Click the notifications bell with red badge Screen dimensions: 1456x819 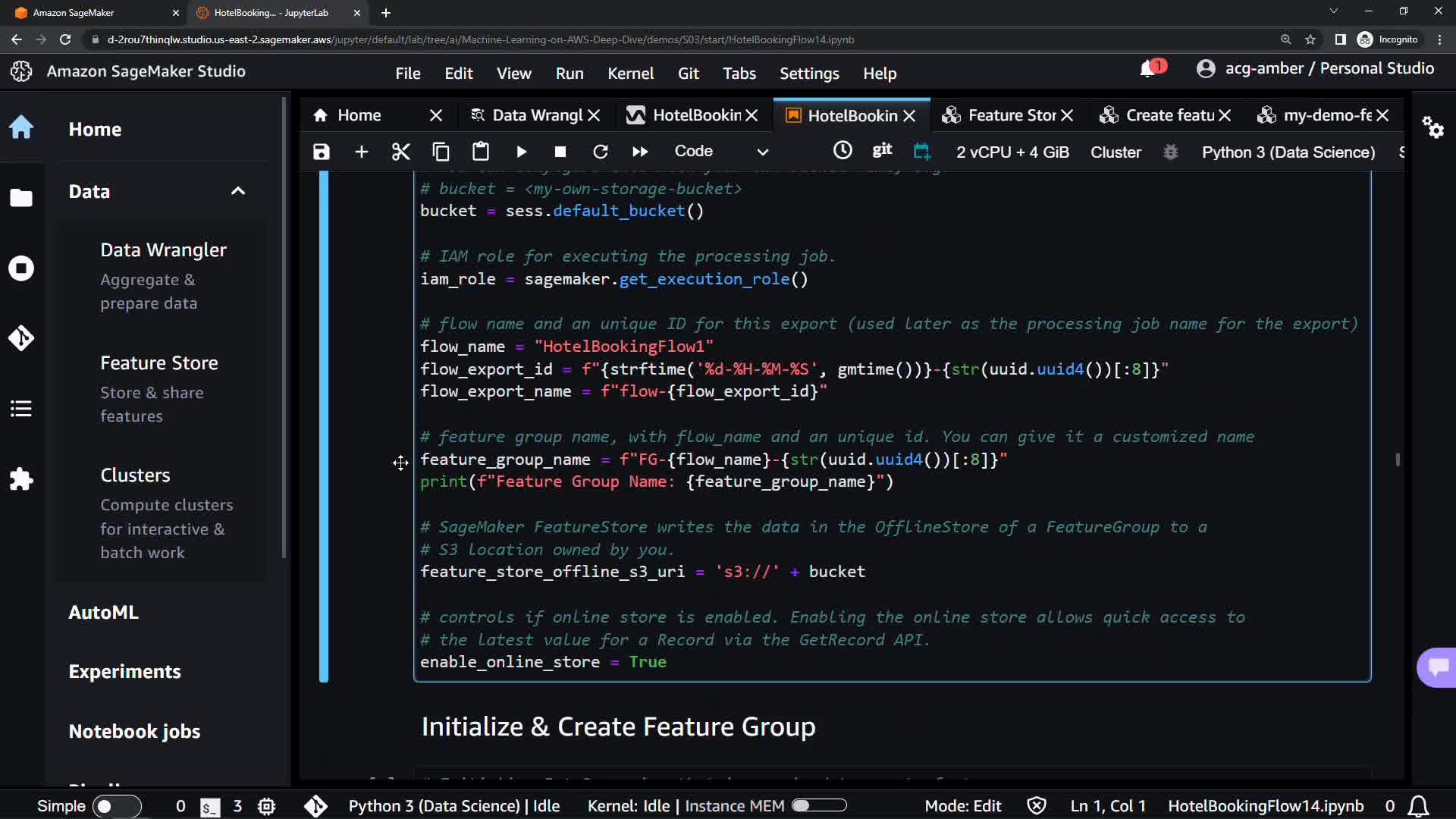point(1149,69)
